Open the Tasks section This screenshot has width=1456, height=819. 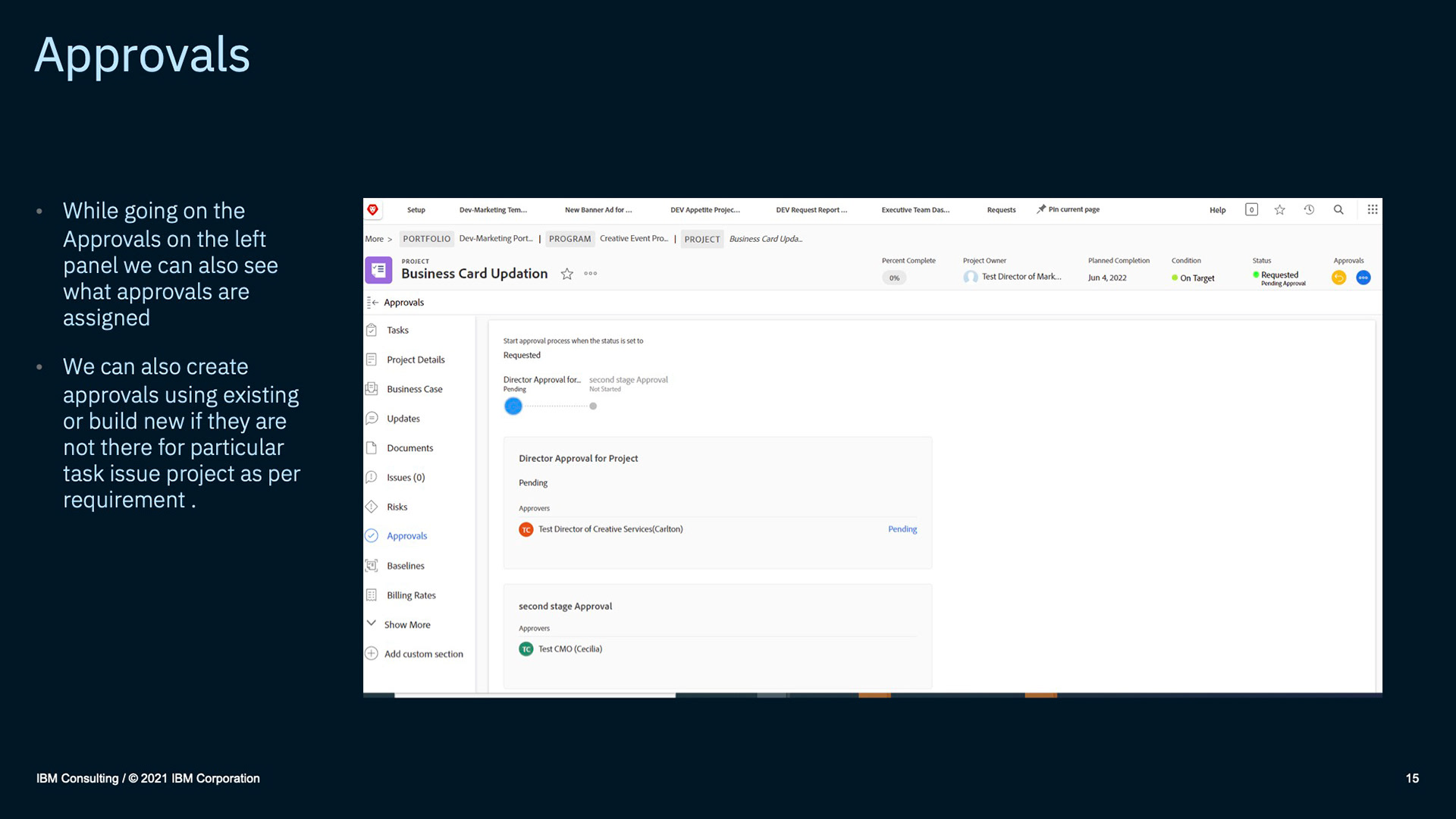[x=397, y=331]
